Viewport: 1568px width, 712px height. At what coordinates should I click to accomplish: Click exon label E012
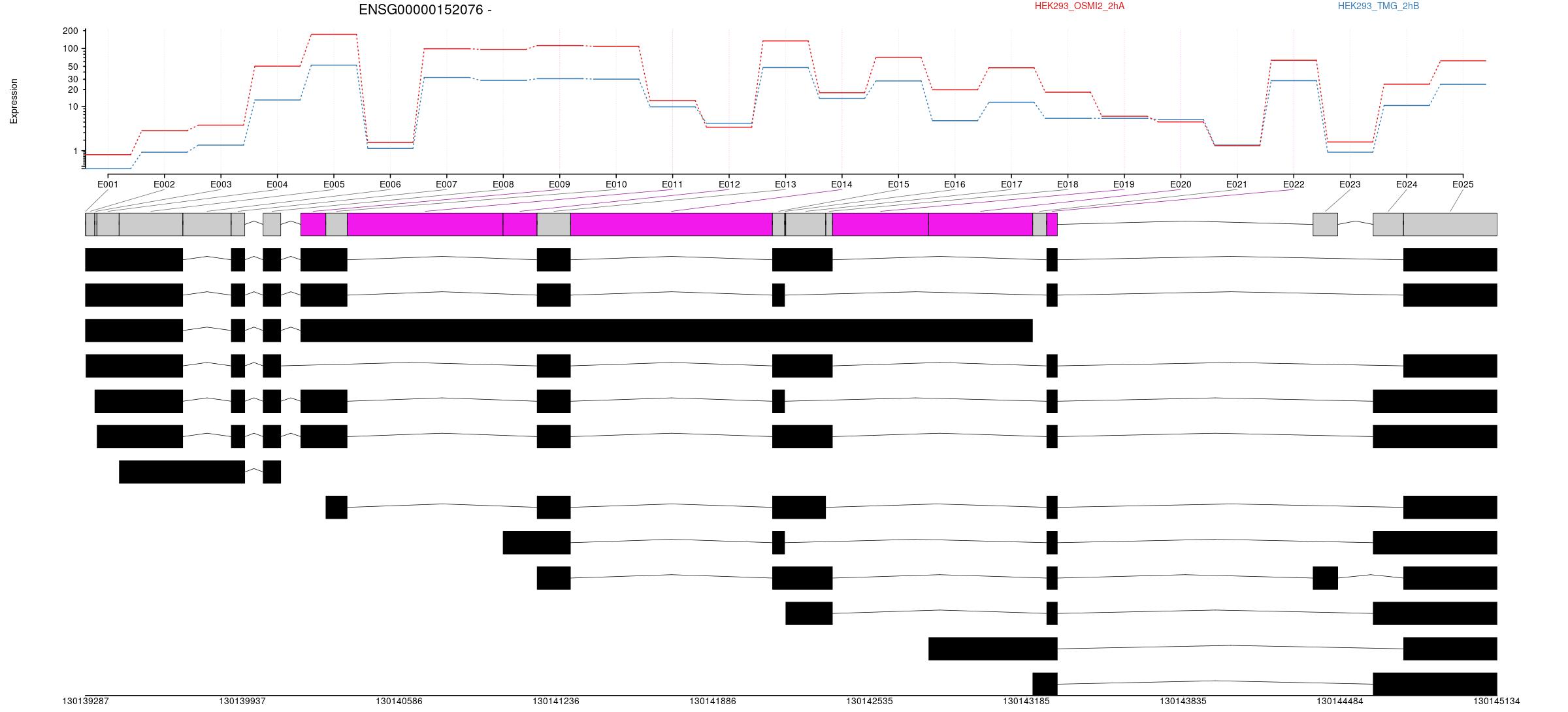[729, 184]
